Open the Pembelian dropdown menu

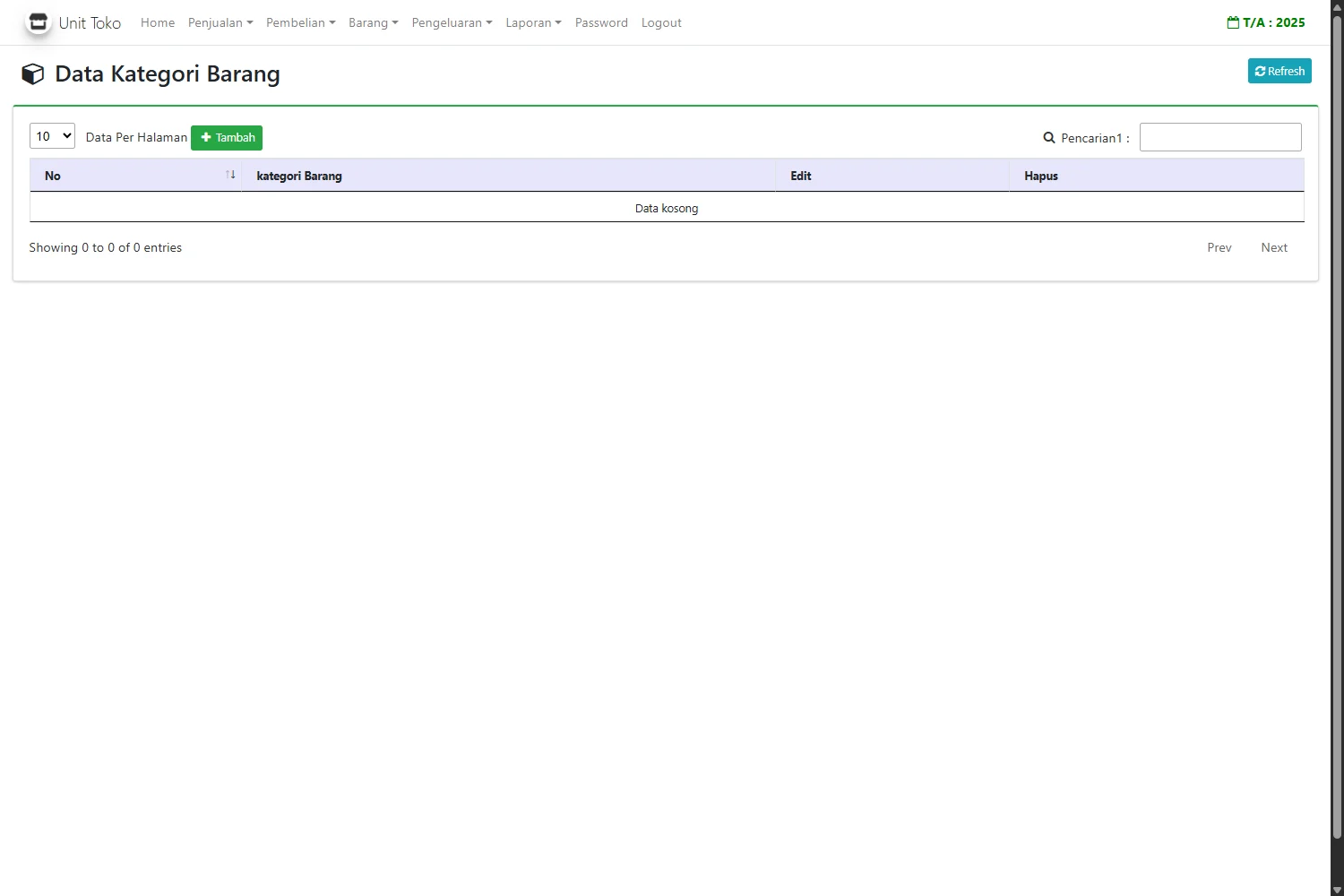pyautogui.click(x=301, y=22)
